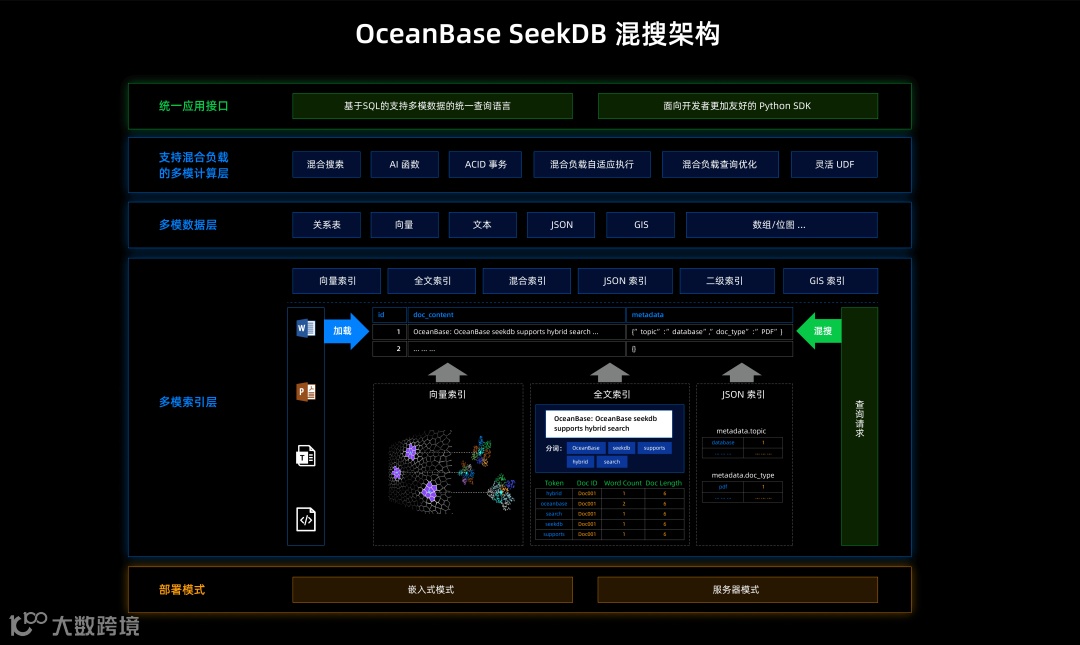Select the GIS data type box
Screen dimensions: 1080x645
[x=641, y=225]
